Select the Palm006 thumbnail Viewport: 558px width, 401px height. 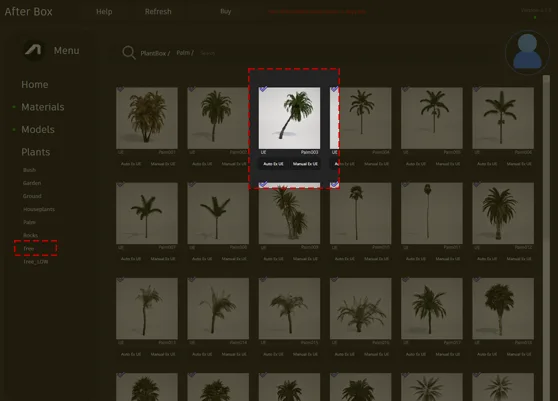[503, 118]
